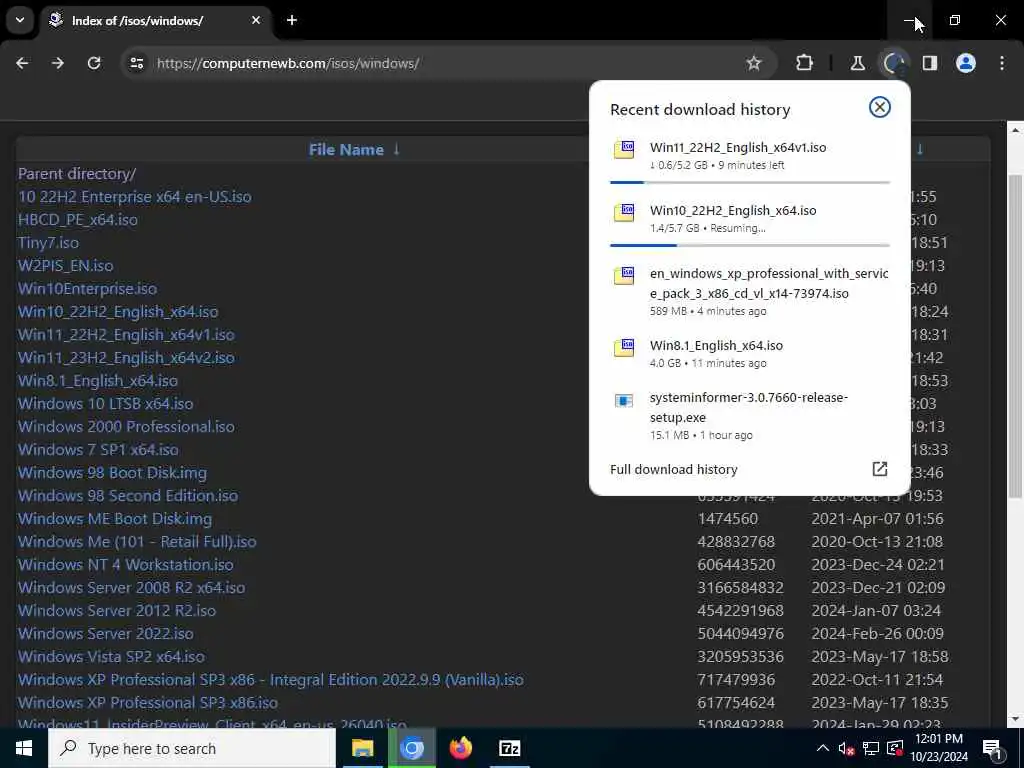Open Full download history

[x=673, y=470]
